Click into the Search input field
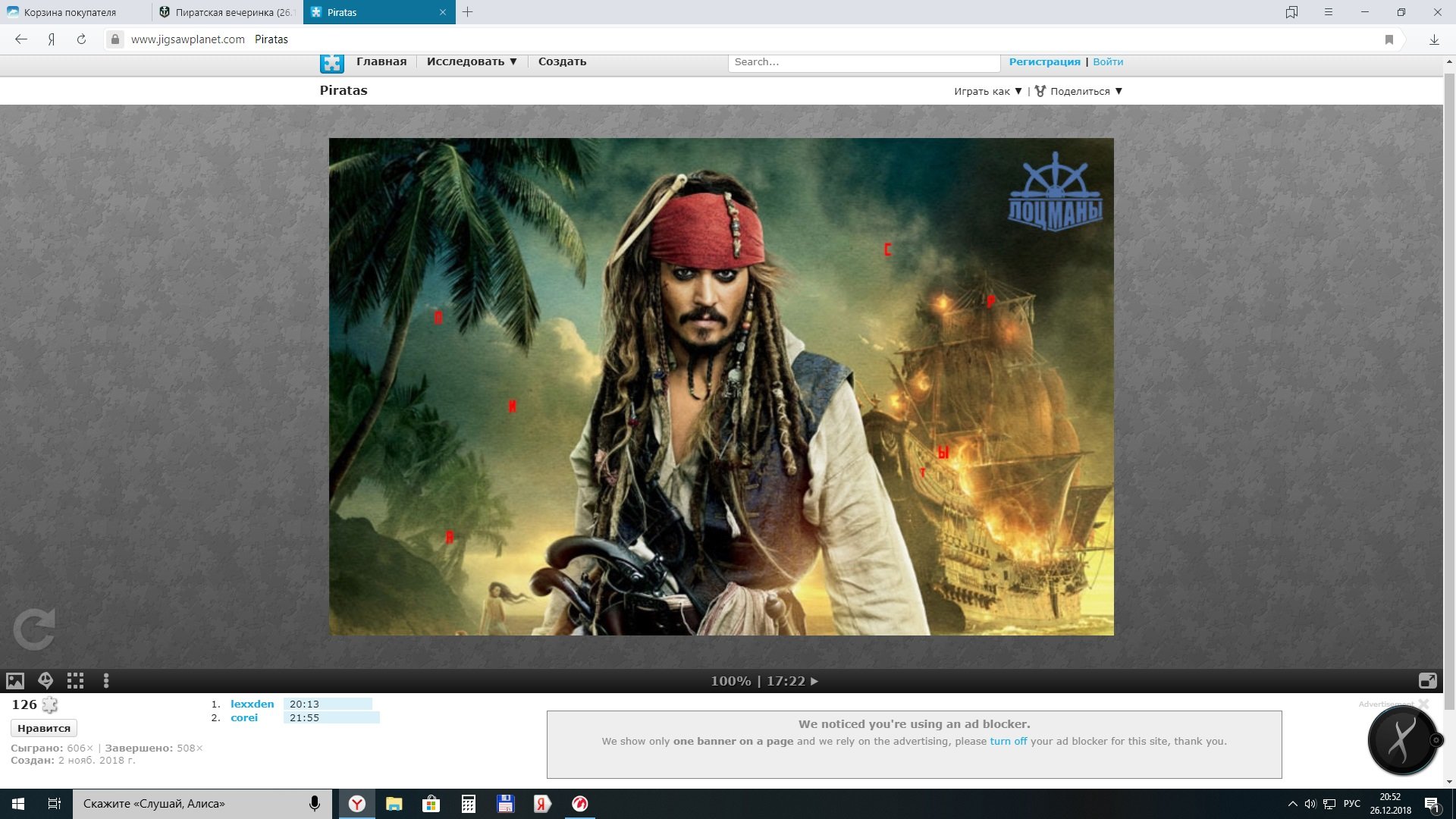 pos(863,62)
